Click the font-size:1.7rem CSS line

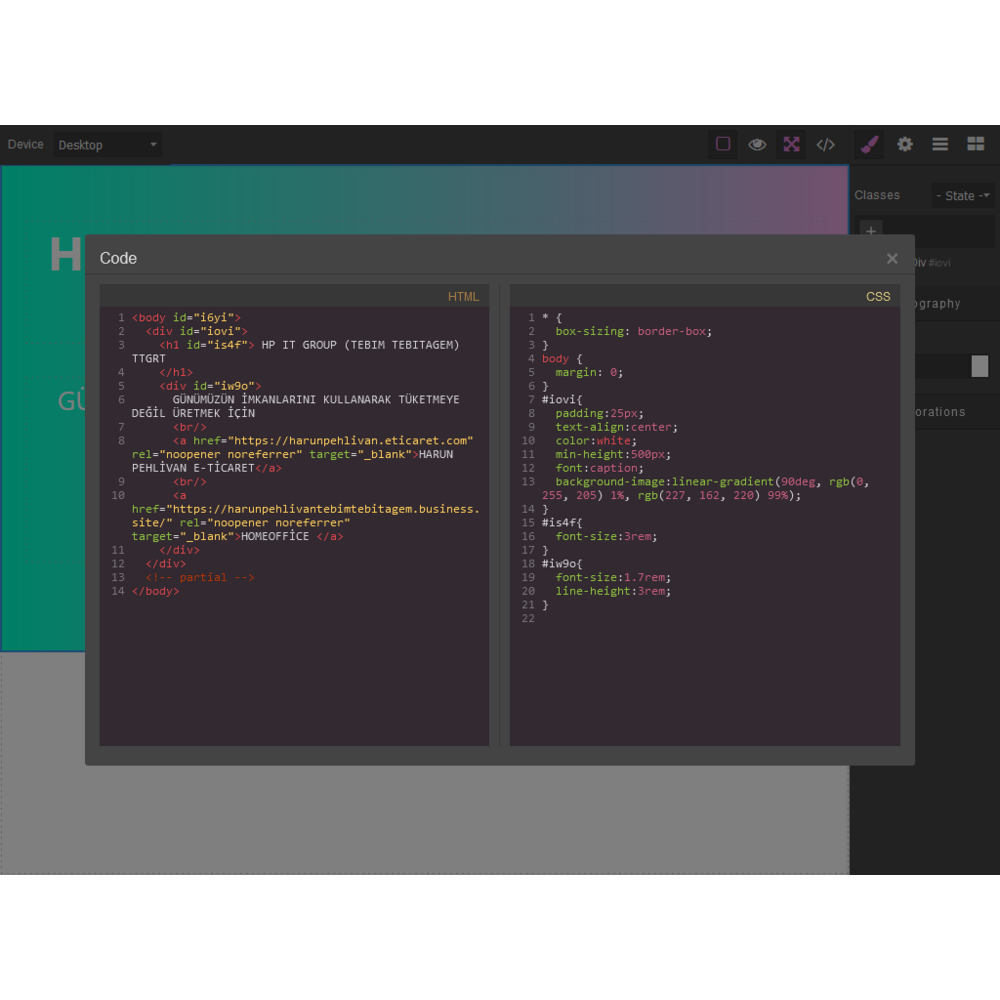[x=613, y=577]
